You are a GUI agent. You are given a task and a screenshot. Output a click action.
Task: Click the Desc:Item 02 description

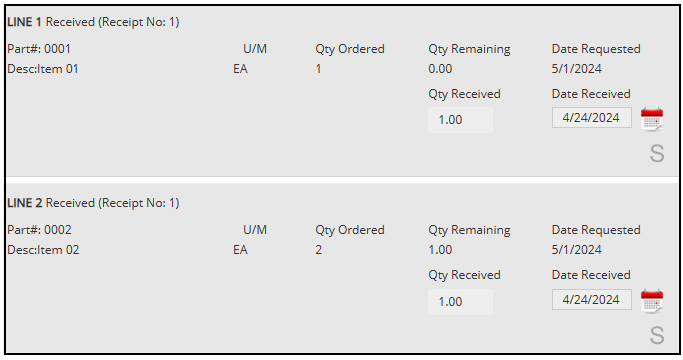click(43, 250)
